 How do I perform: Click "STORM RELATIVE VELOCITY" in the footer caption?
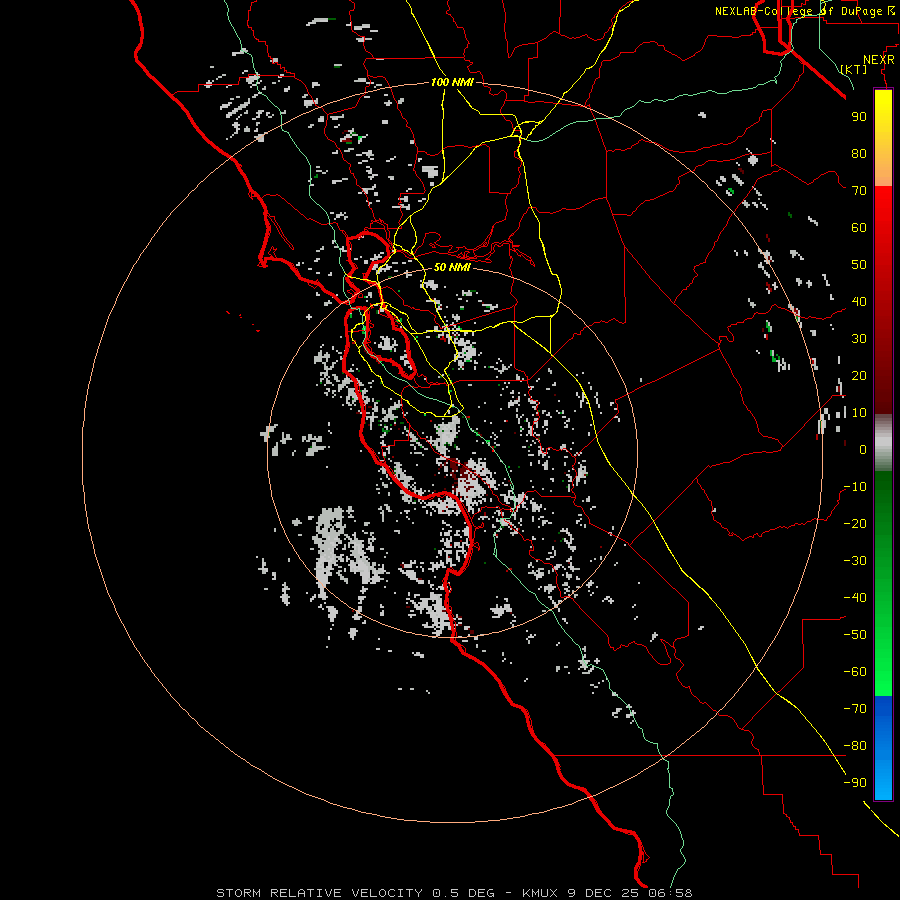tap(319, 893)
